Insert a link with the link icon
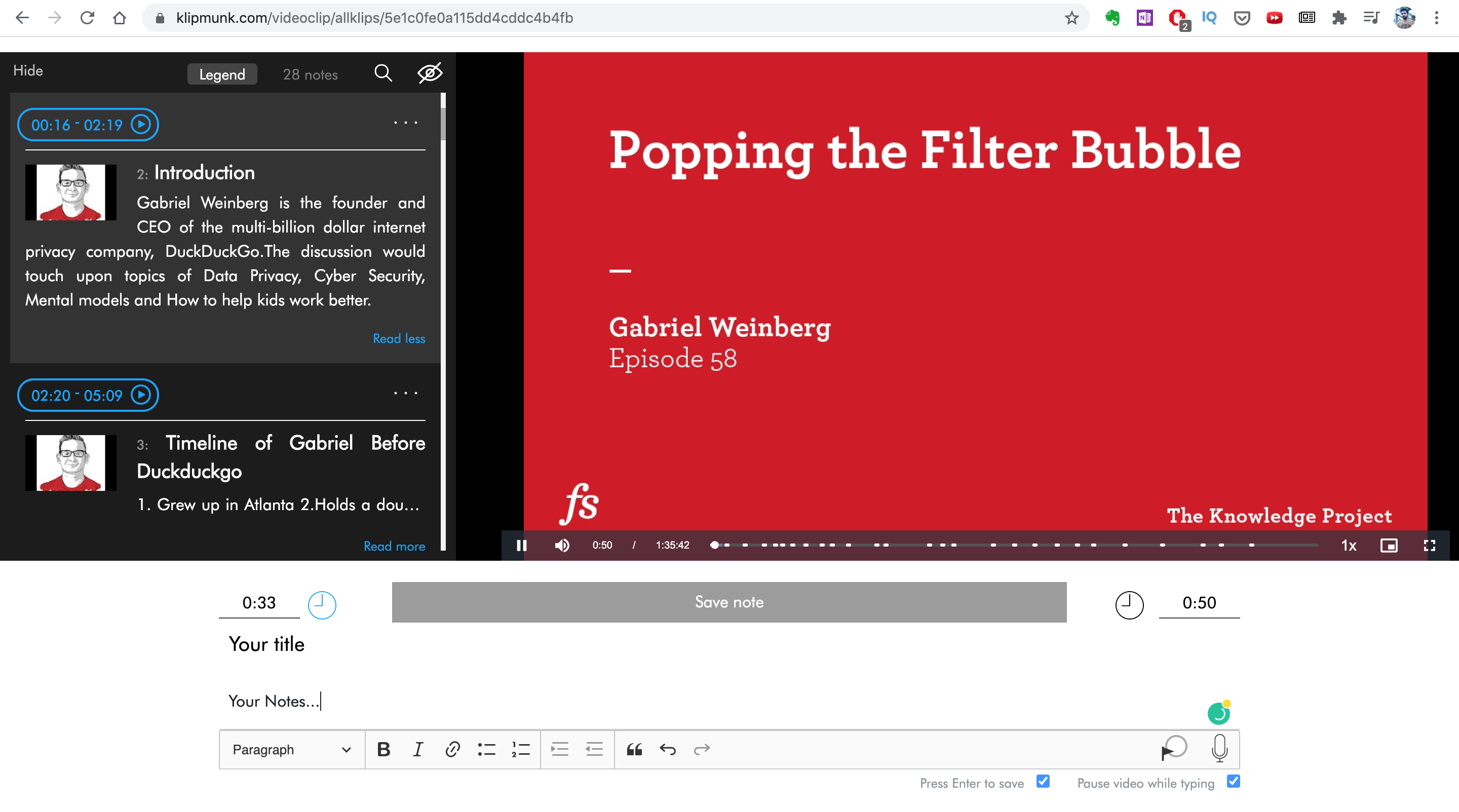This screenshot has height=812, width=1459. tap(452, 749)
